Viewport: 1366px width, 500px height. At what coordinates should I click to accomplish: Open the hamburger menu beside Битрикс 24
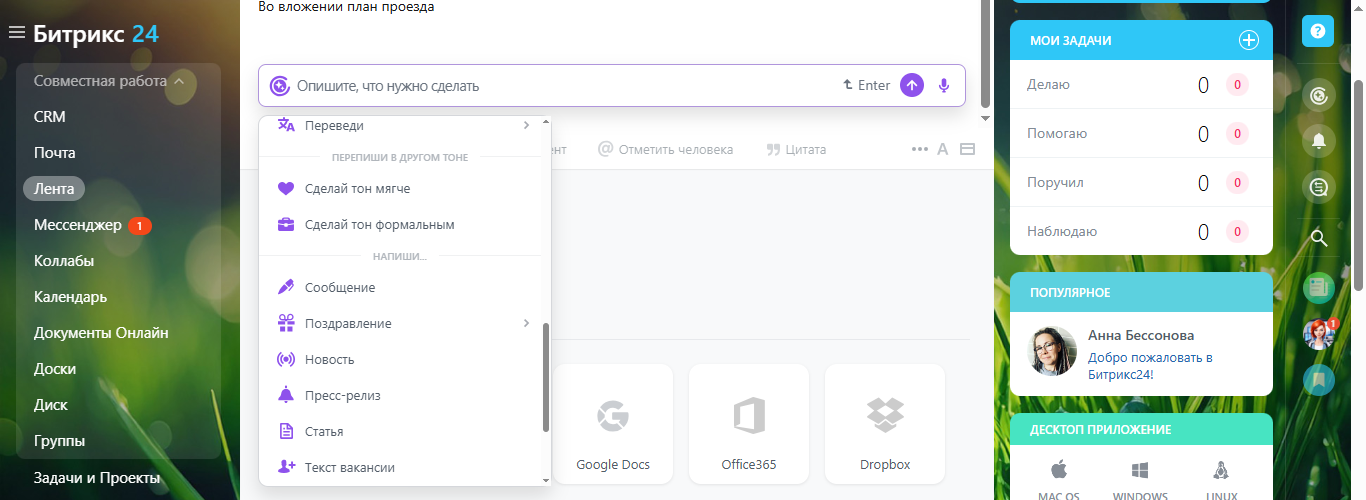coord(16,33)
